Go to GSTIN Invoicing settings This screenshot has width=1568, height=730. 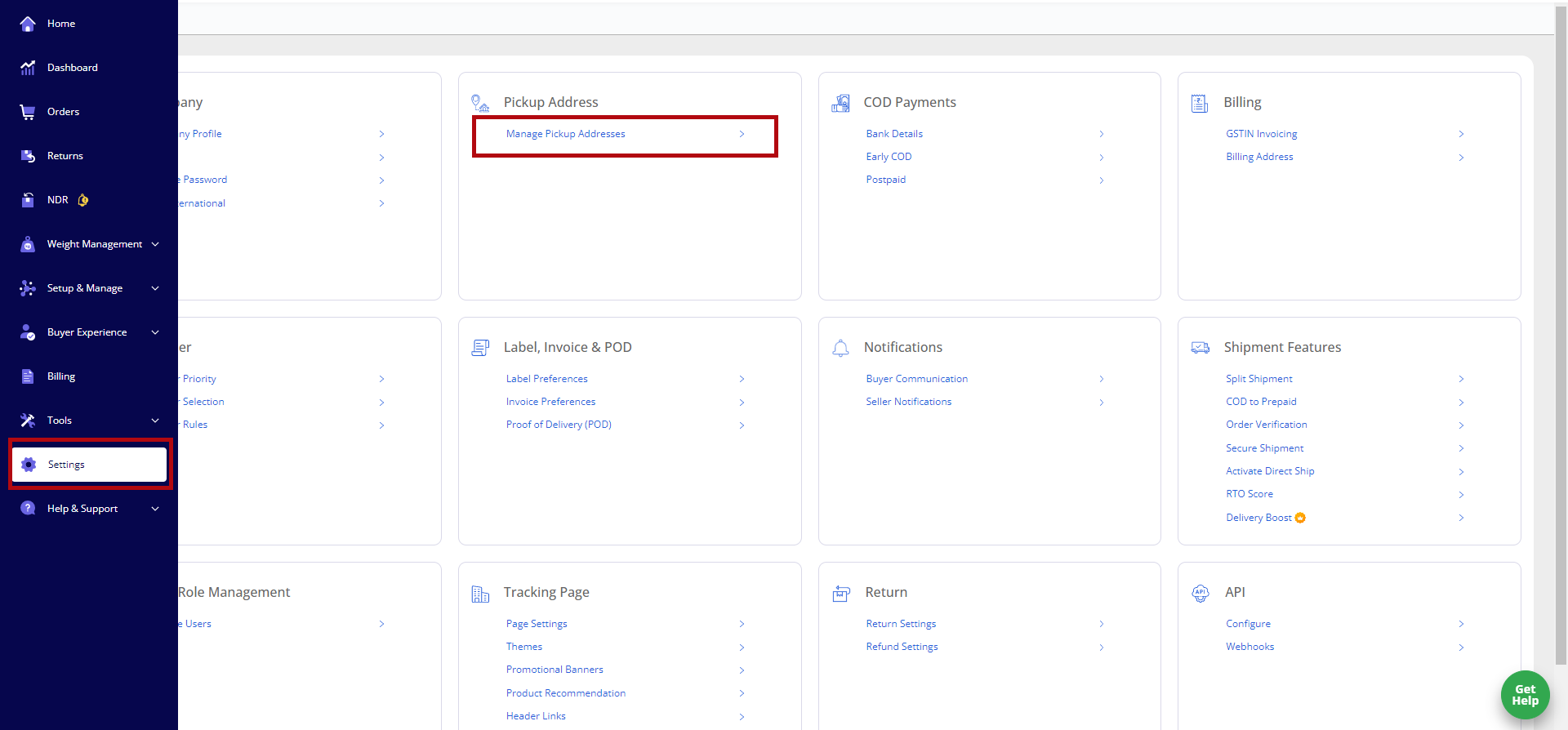point(1261,134)
